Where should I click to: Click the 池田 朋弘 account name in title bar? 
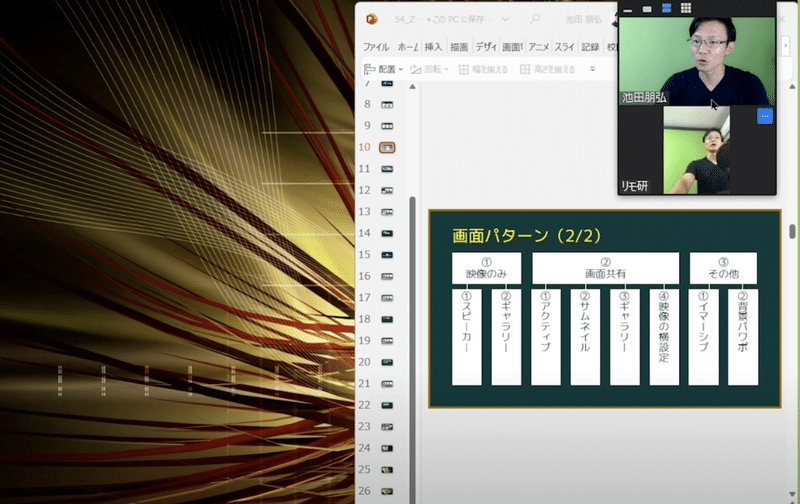pyautogui.click(x=584, y=19)
